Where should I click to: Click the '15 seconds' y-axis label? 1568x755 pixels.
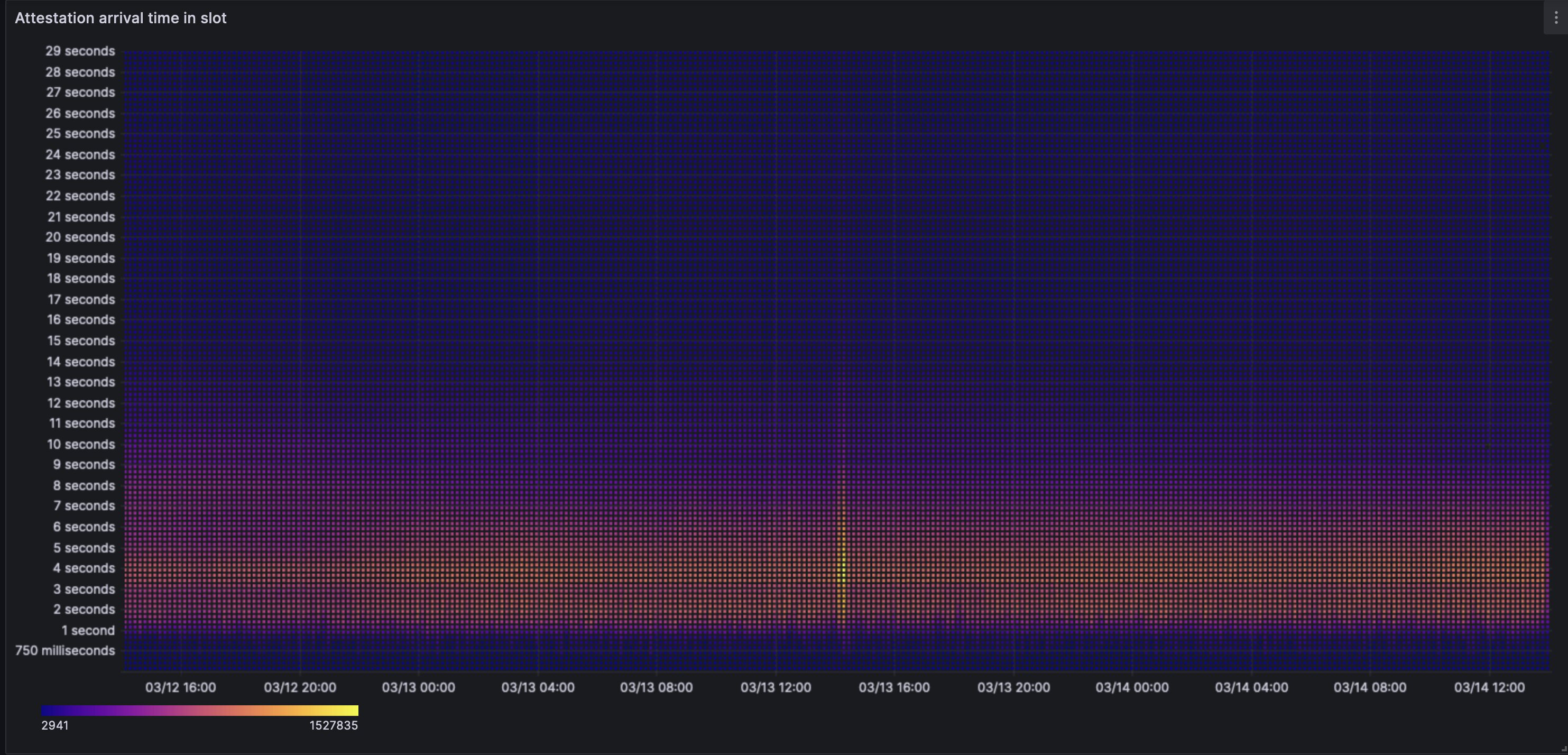[81, 340]
